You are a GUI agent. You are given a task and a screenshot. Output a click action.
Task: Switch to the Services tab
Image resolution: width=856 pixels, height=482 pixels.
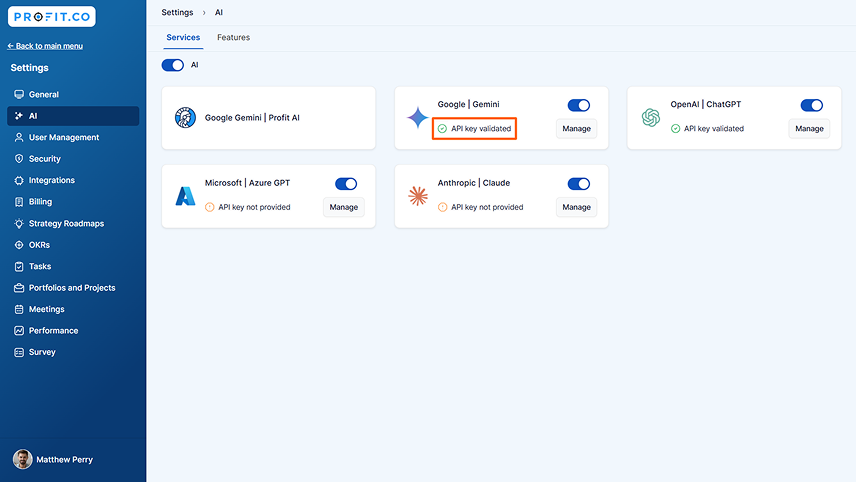click(183, 38)
